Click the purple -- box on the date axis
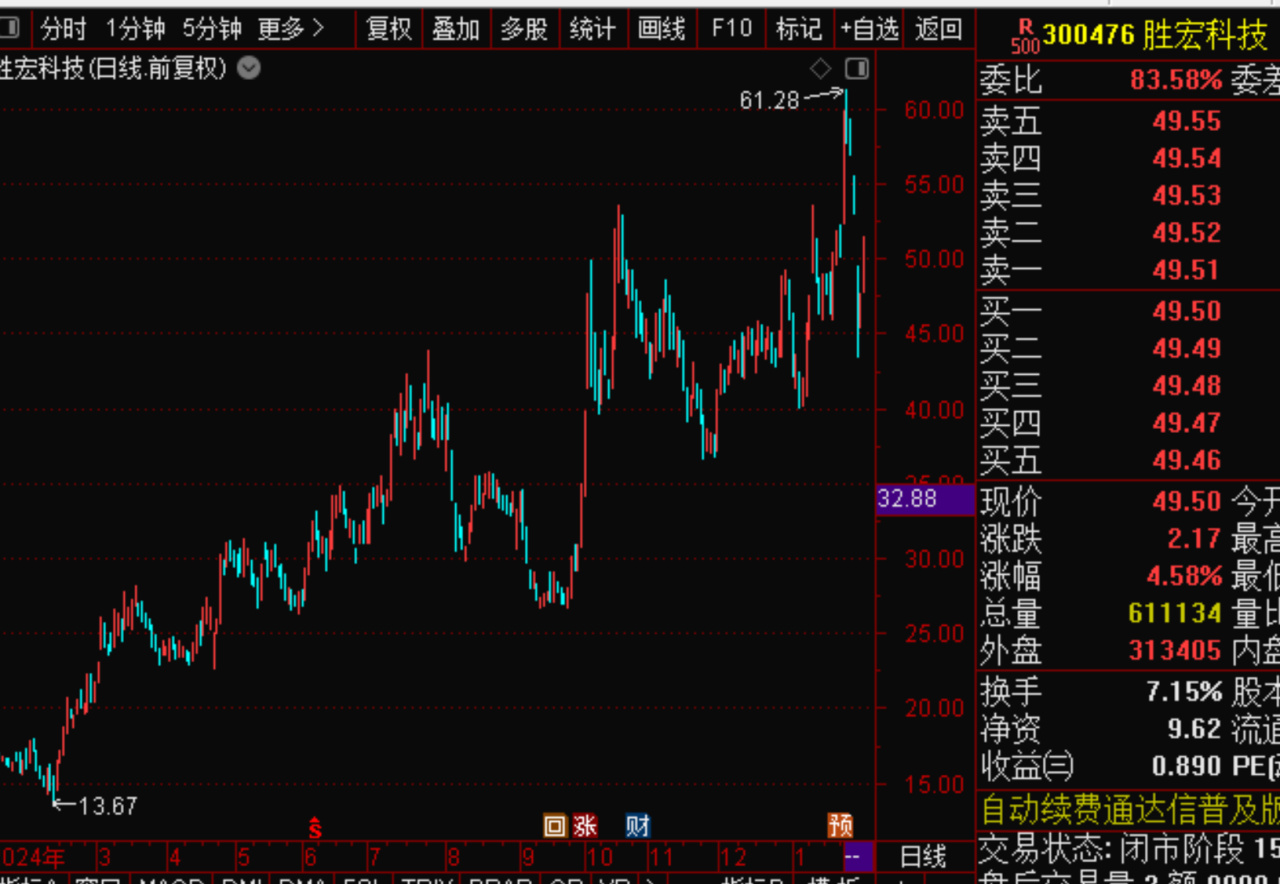This screenshot has width=1280, height=884. tap(859, 856)
